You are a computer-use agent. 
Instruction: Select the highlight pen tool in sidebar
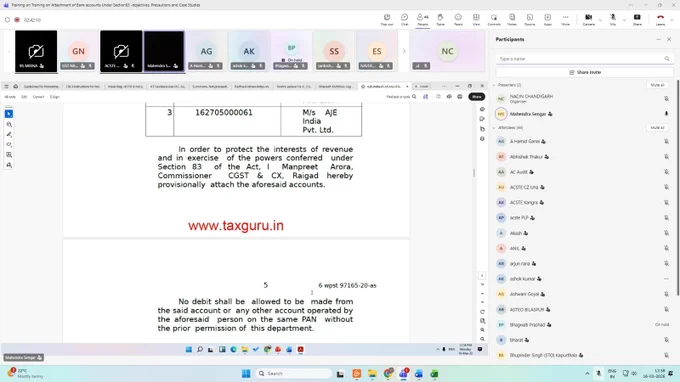pyautogui.click(x=9, y=134)
